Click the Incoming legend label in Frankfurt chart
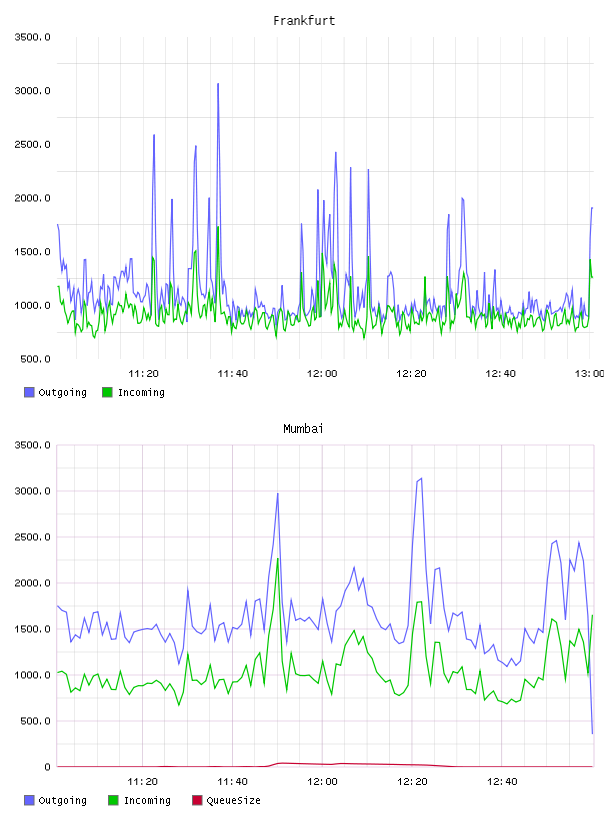This screenshot has height=816, width=608. (x=141, y=392)
